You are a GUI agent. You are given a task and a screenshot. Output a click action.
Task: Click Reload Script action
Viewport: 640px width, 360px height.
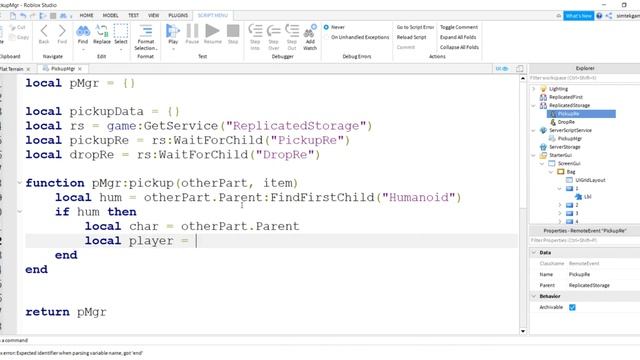[411, 37]
